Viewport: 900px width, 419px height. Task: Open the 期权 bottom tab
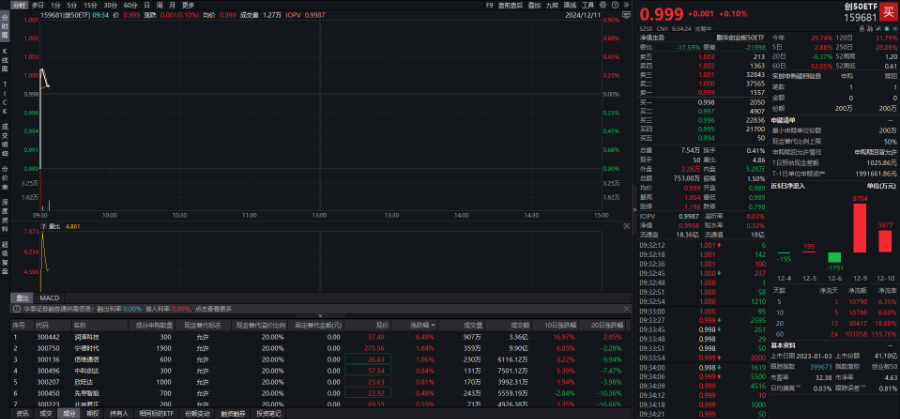[x=92, y=413]
